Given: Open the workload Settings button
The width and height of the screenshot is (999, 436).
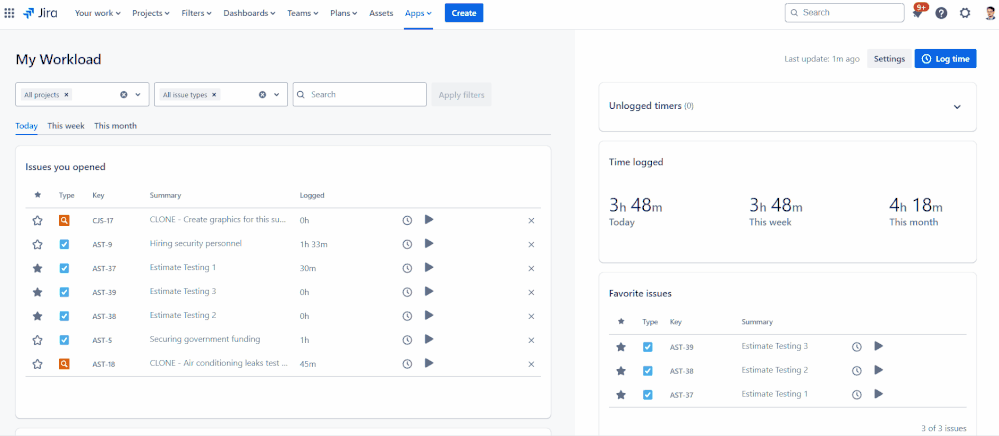Looking at the screenshot, I should [x=889, y=59].
